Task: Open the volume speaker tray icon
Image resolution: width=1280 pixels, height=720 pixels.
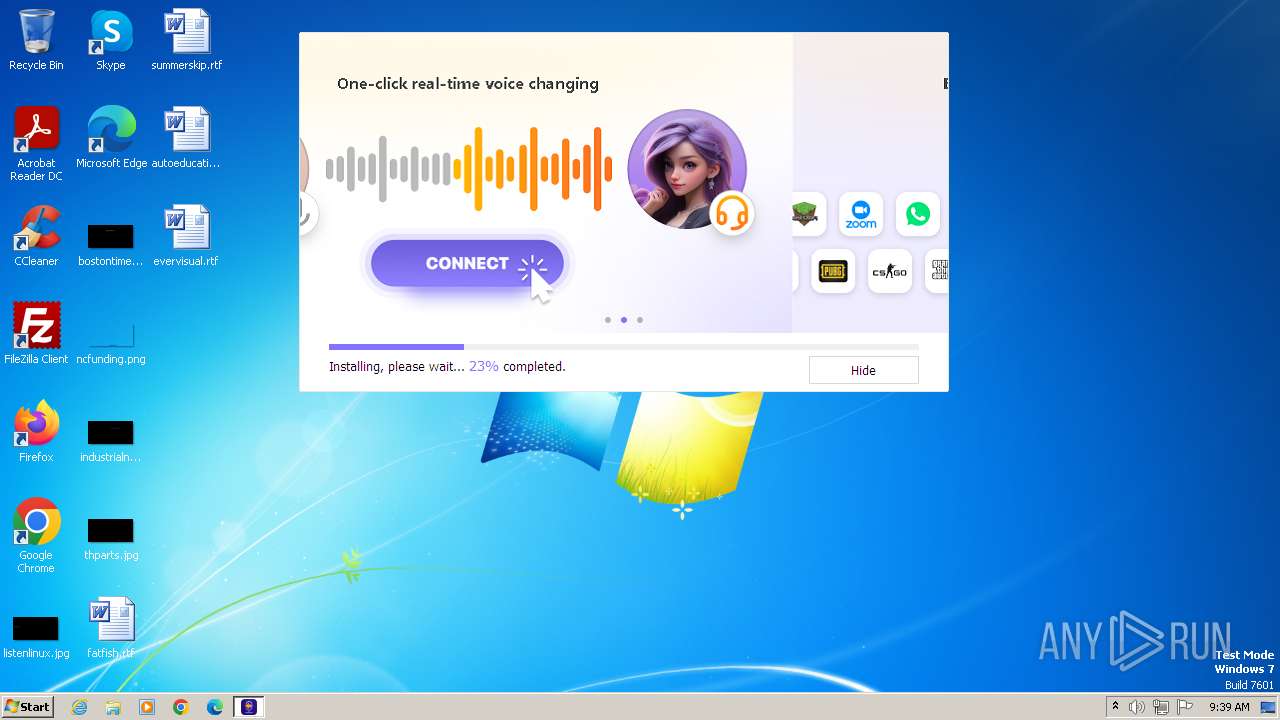Action: click(x=1137, y=707)
